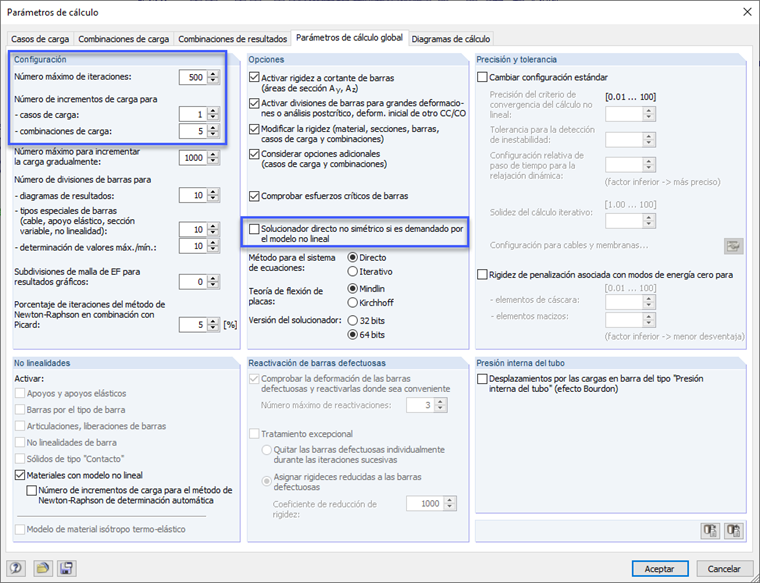Click the cables and membranes configuration icon
The width and height of the screenshot is (760, 583).
pos(734,246)
